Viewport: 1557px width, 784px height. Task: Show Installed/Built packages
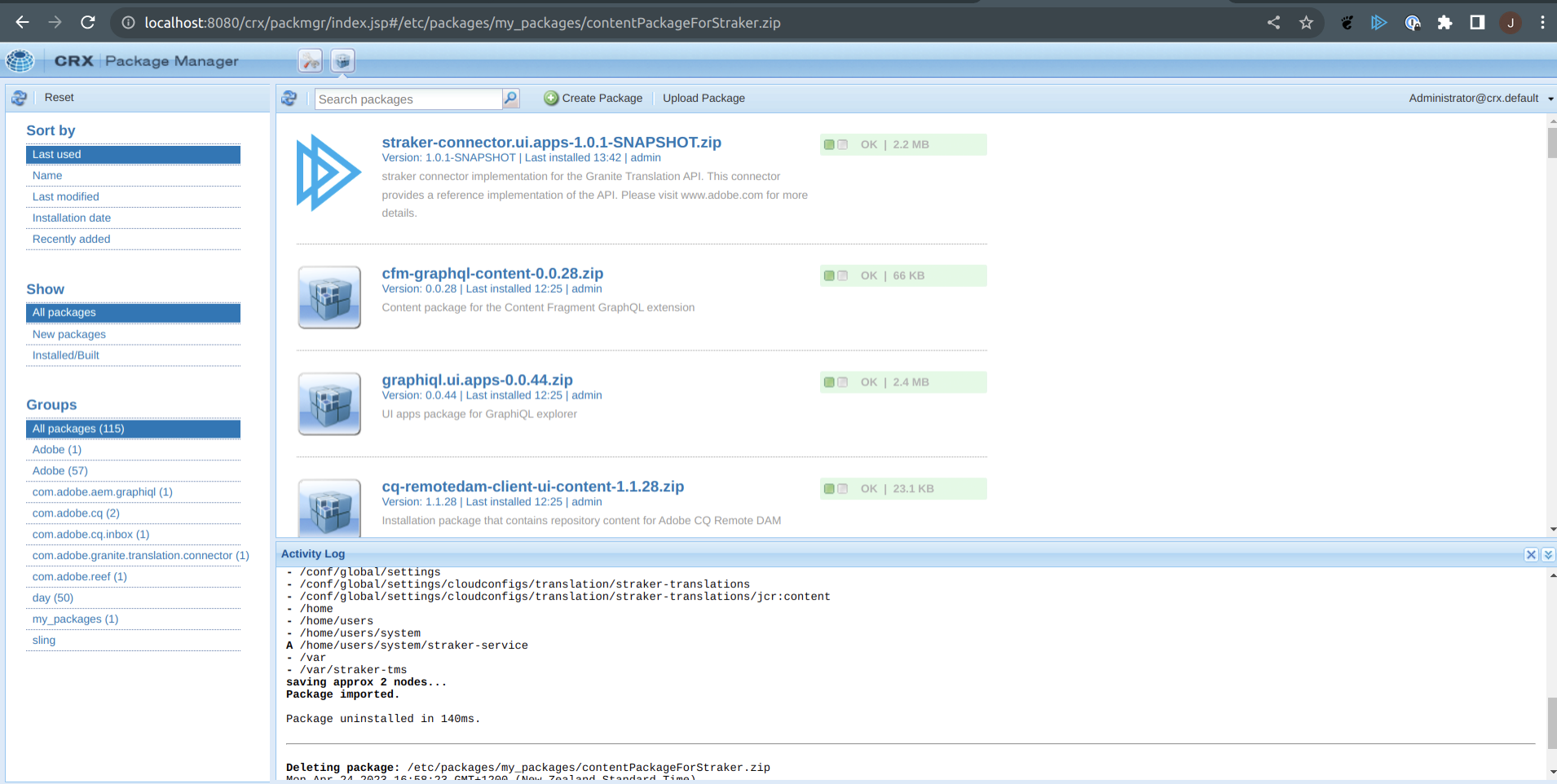pyautogui.click(x=133, y=356)
